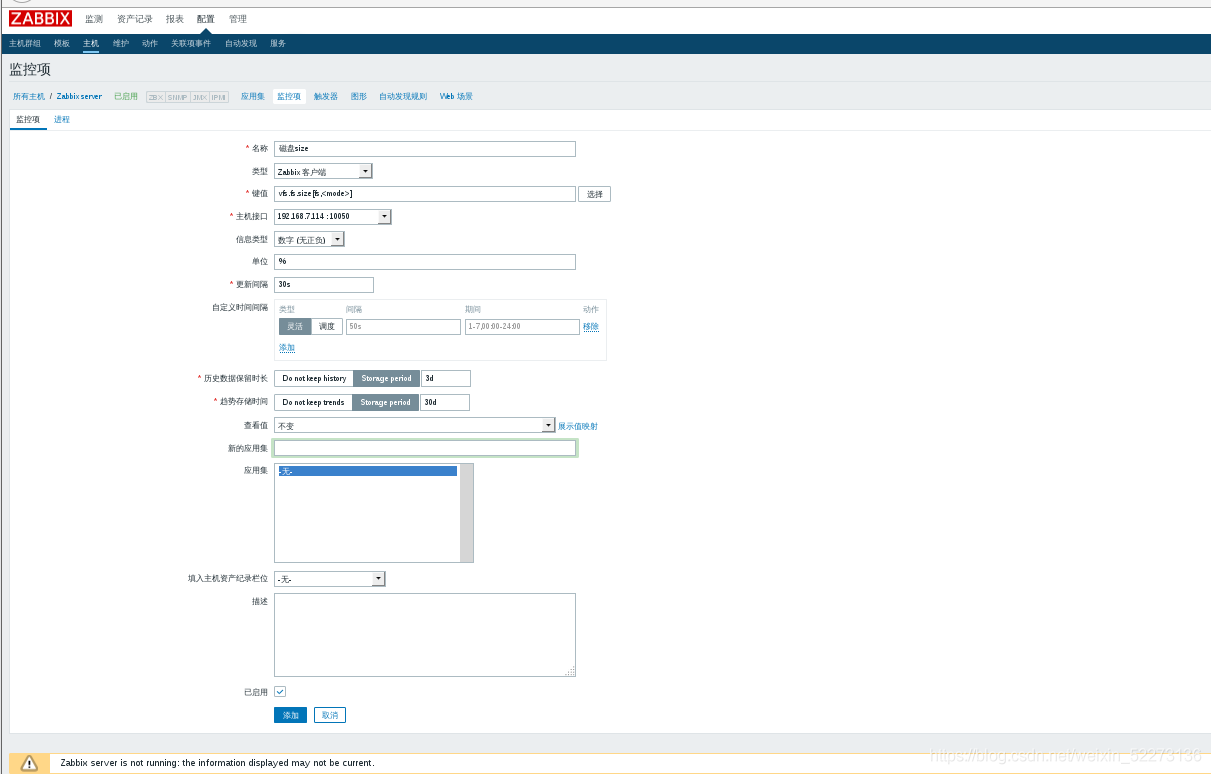This screenshot has width=1211, height=774.
Task: Click the IPMI availability indicator
Action: pos(219,97)
